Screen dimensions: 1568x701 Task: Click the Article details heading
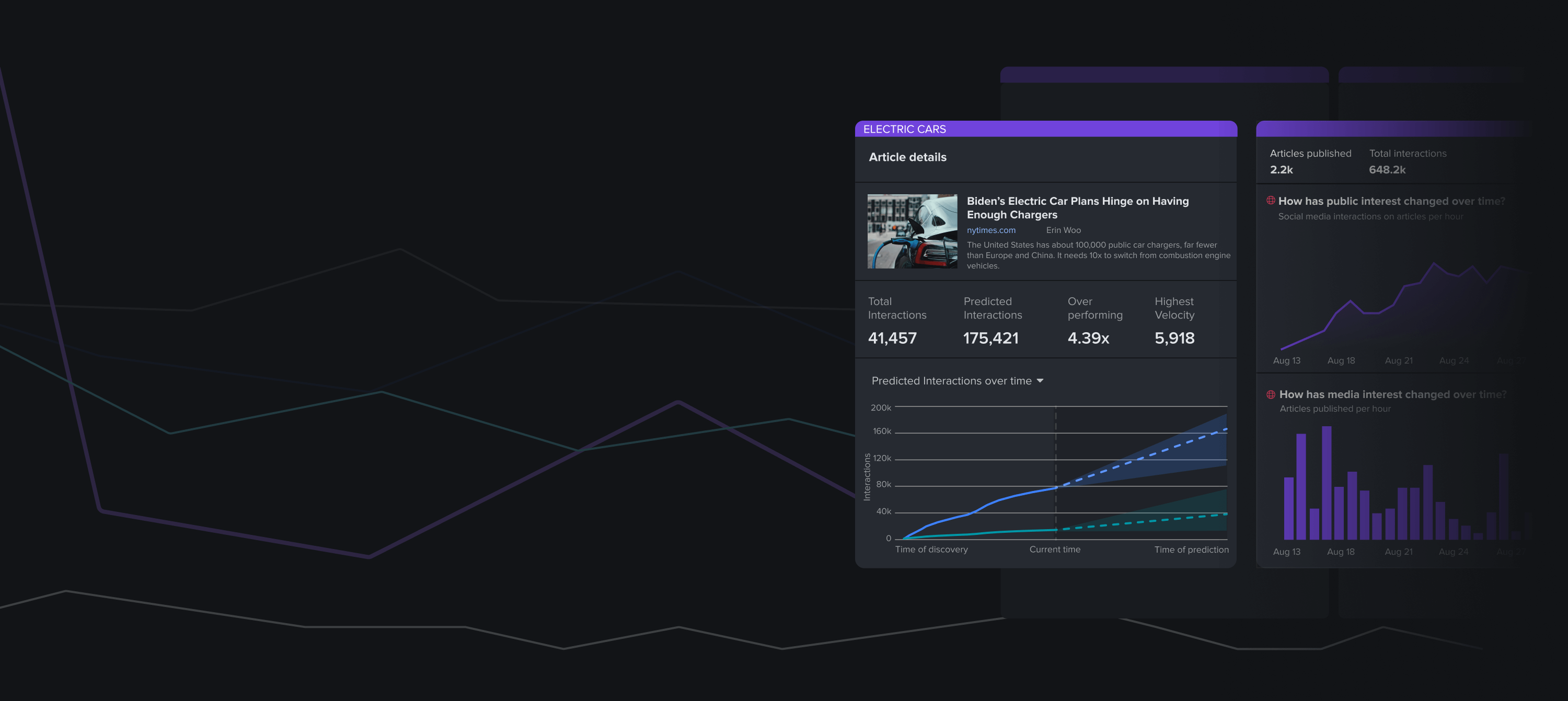(x=907, y=157)
